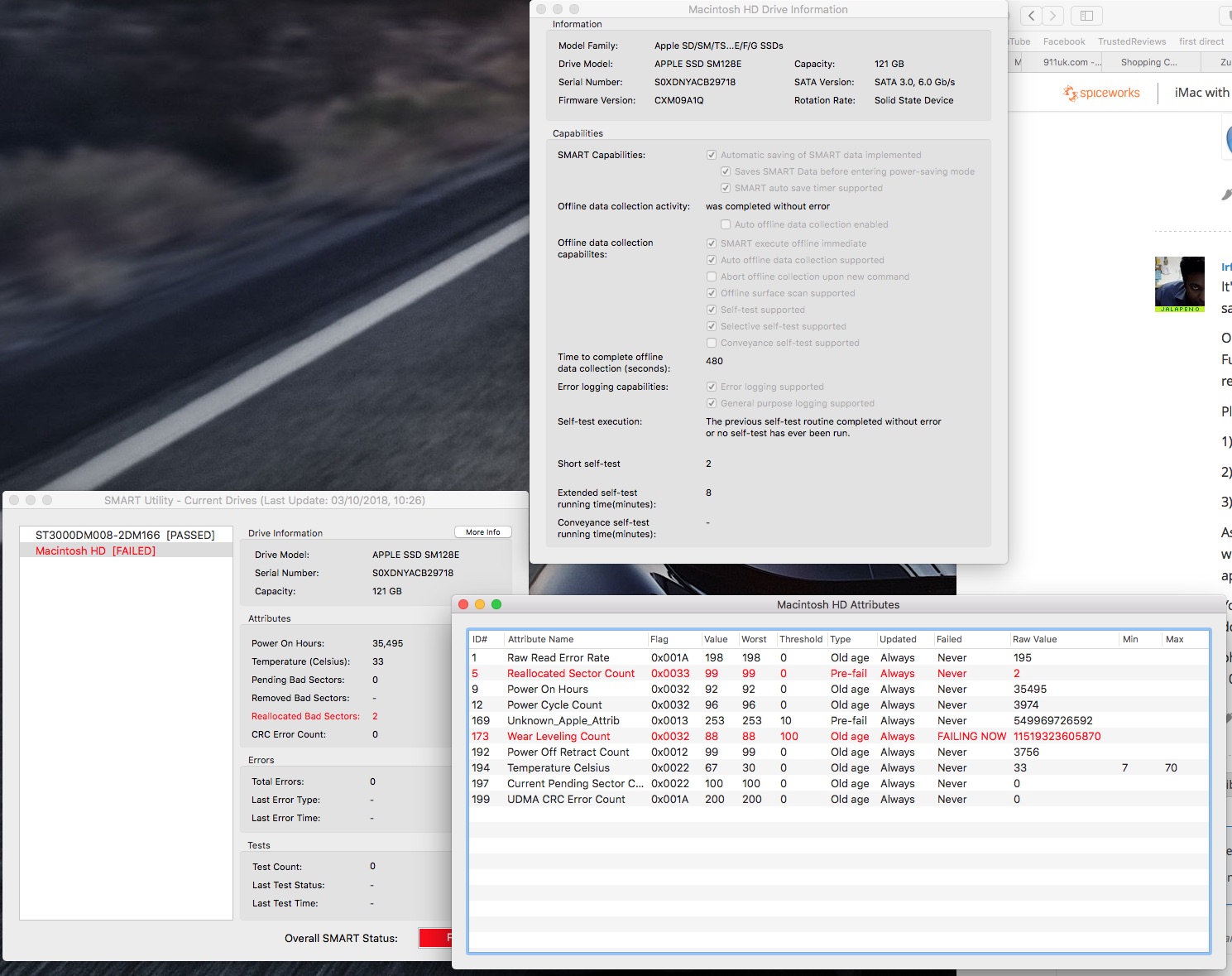Toggle General purpose logging supported checkbox
The width and height of the screenshot is (1232, 976).
712,403
